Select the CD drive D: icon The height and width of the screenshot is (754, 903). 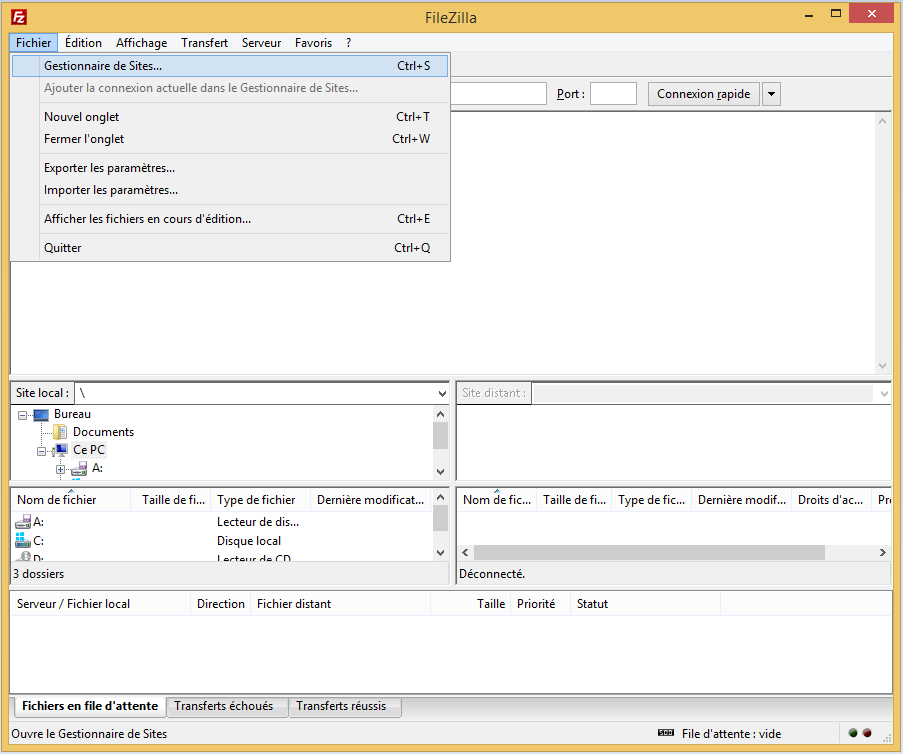click(24, 557)
